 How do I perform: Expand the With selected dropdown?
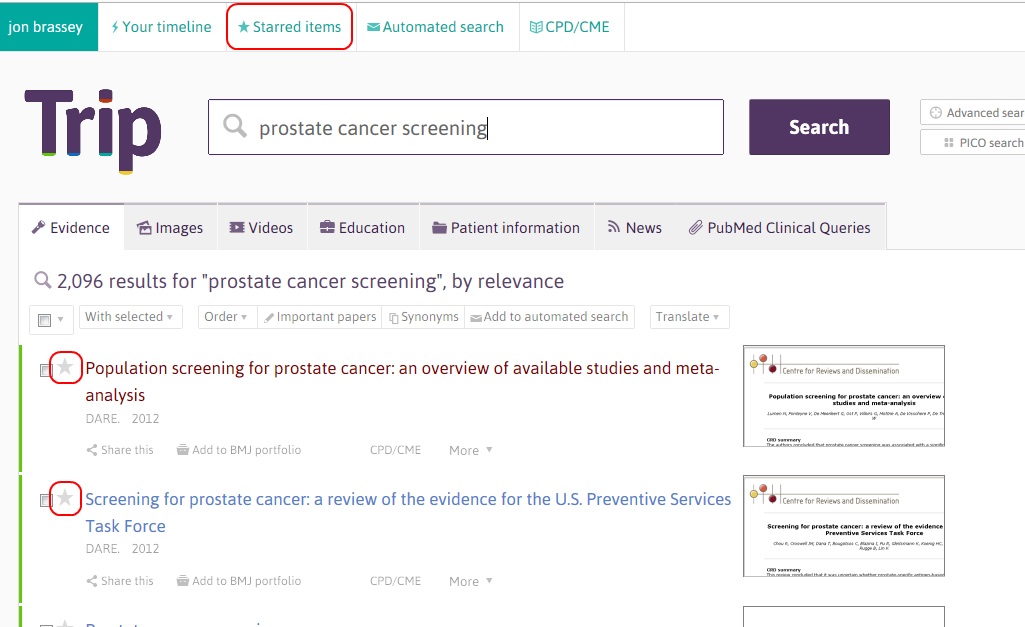[x=130, y=317]
